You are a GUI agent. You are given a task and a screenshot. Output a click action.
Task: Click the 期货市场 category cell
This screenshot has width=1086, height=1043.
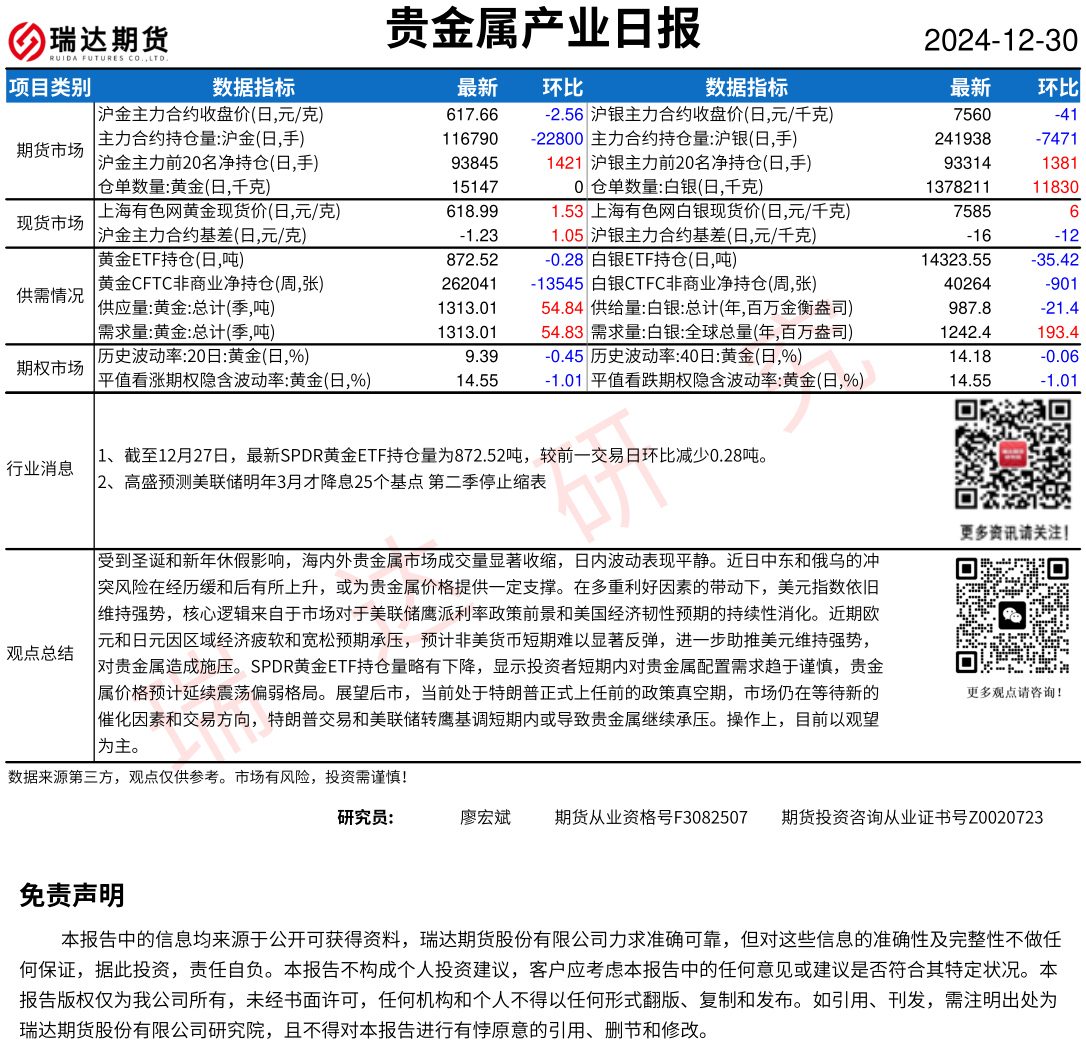point(50,150)
